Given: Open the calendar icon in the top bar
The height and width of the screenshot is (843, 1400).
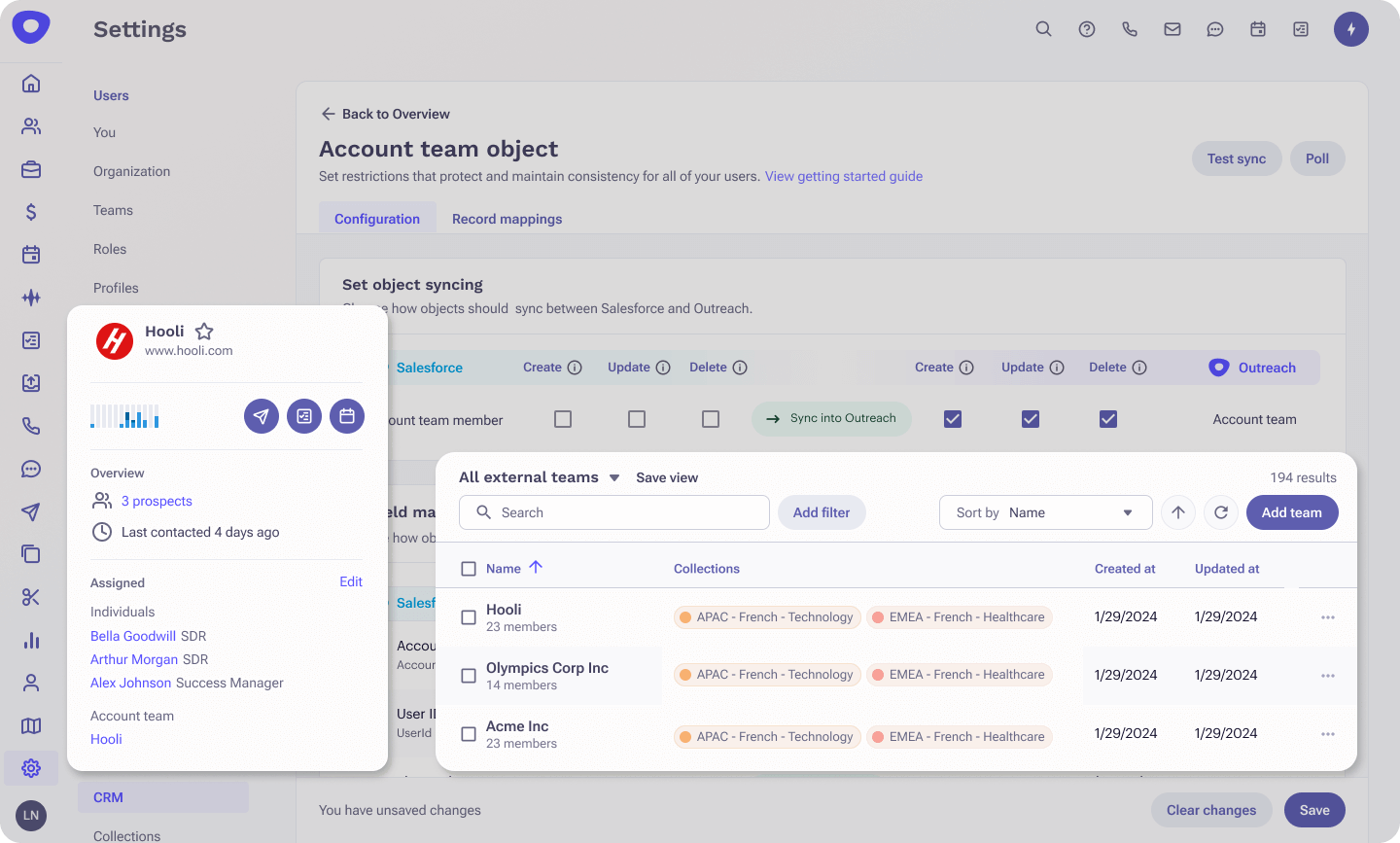Looking at the screenshot, I should point(1258,29).
